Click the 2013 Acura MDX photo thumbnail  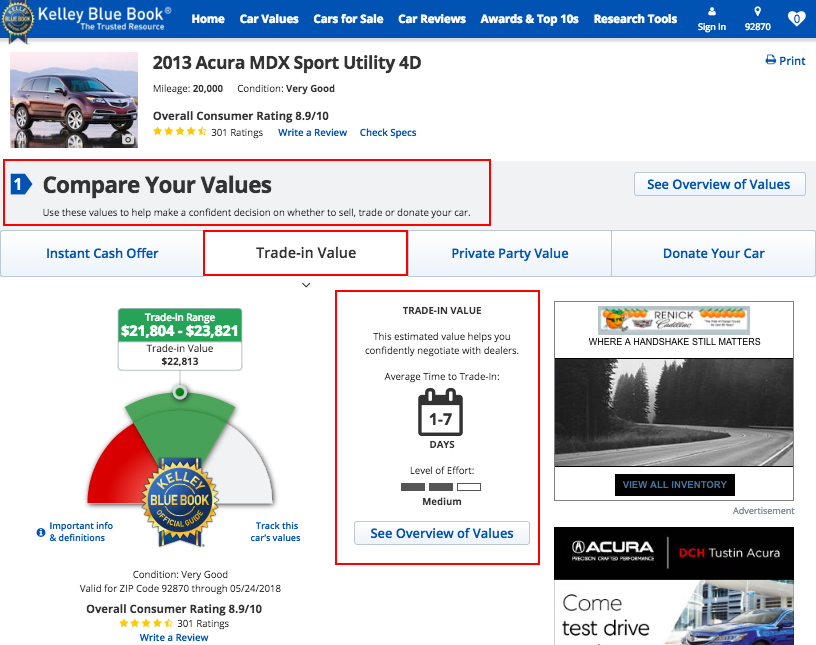[x=74, y=100]
